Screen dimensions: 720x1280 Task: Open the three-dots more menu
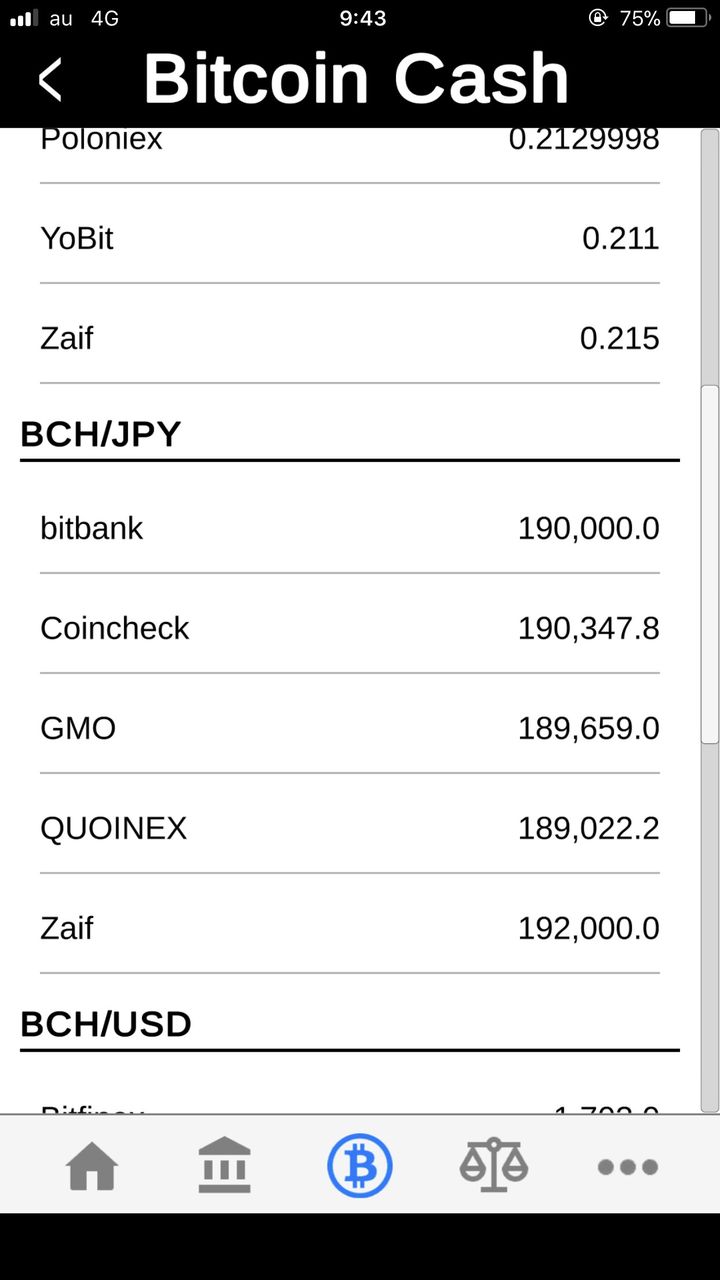(627, 1166)
